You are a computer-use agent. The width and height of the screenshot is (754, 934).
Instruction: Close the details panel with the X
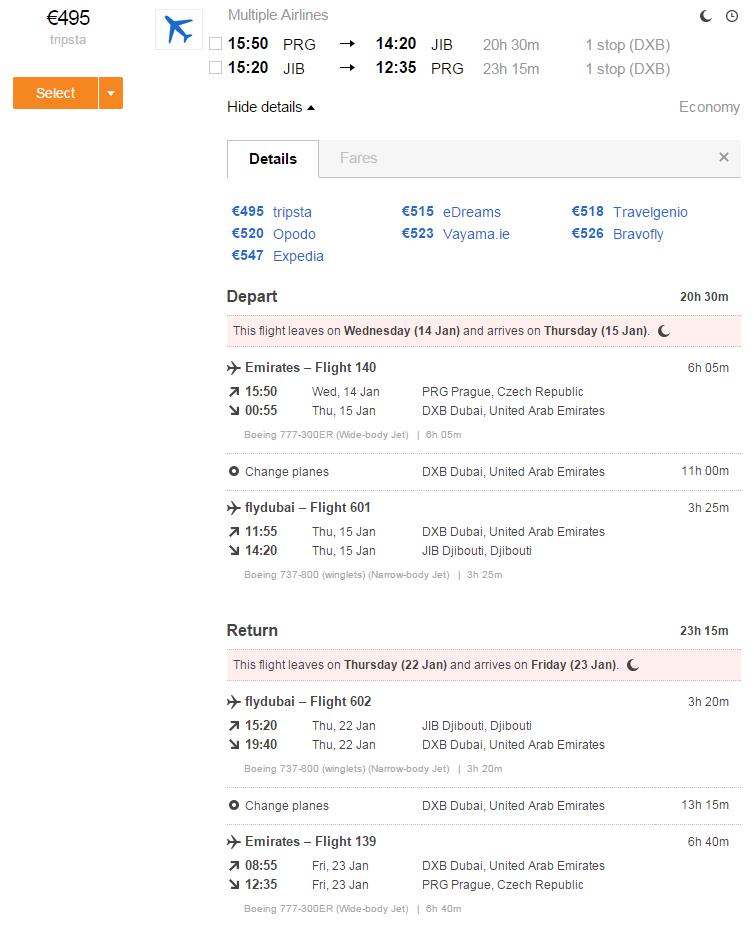[x=724, y=157]
